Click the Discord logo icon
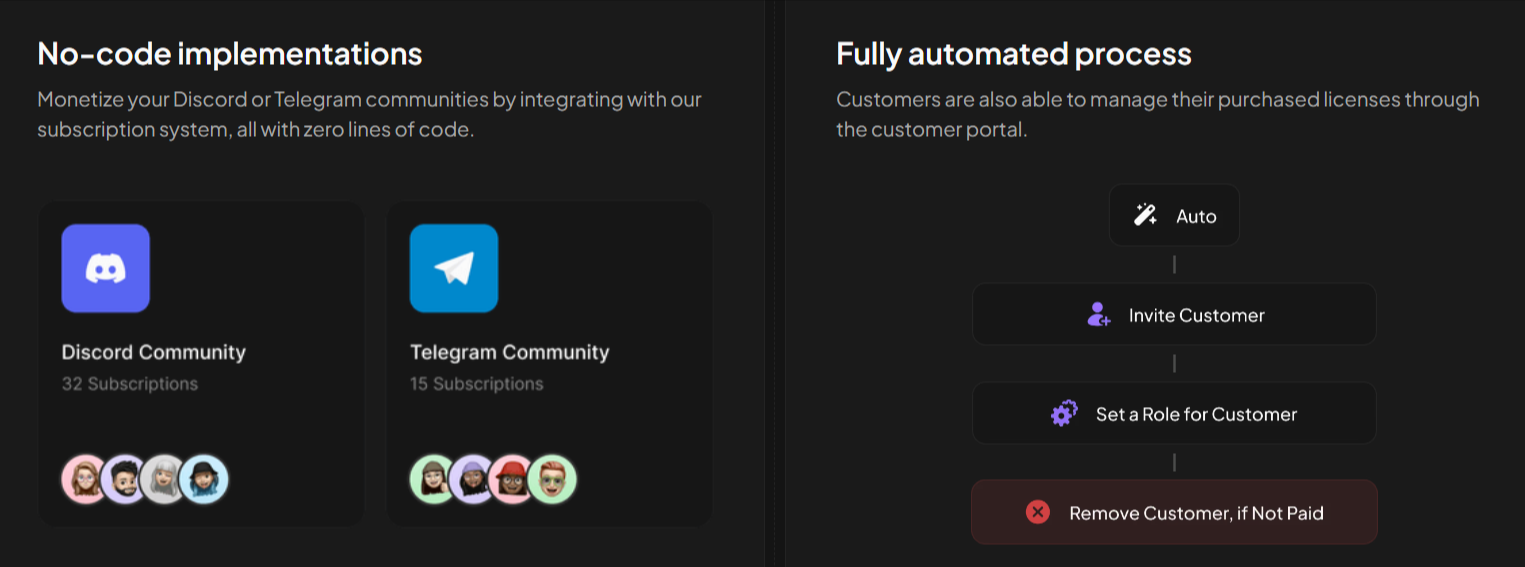The height and width of the screenshot is (567, 1525). 105,268
